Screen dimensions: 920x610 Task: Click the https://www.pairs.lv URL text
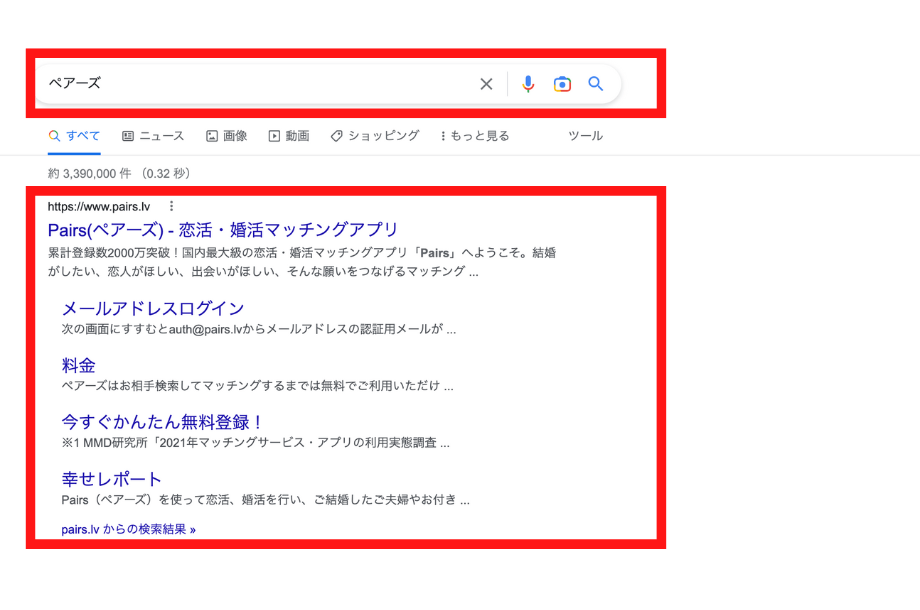(x=99, y=206)
